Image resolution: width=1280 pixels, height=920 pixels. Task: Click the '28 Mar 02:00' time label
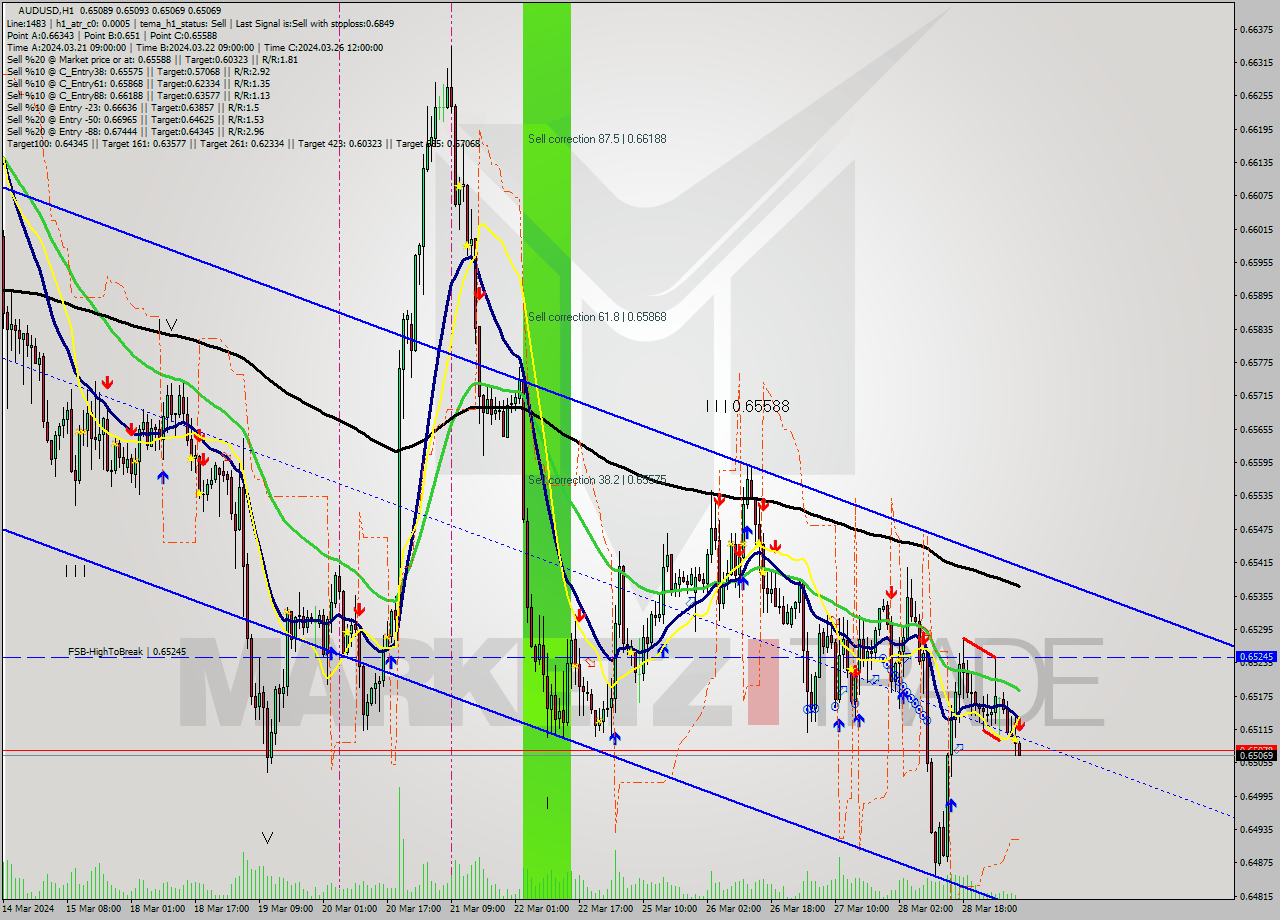[925, 909]
